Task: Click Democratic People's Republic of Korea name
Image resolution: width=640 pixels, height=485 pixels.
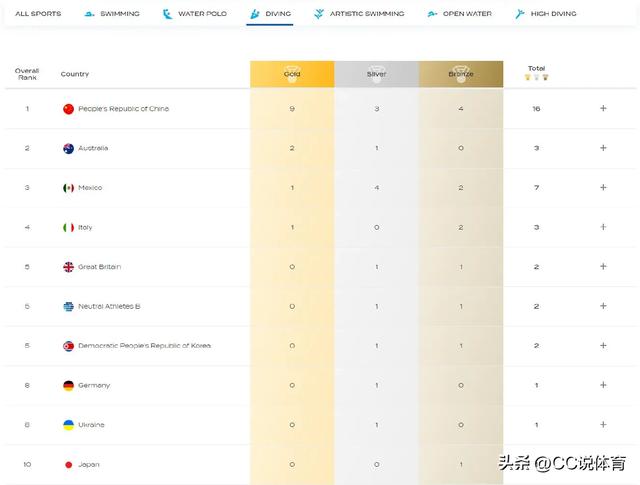Action: click(x=144, y=346)
